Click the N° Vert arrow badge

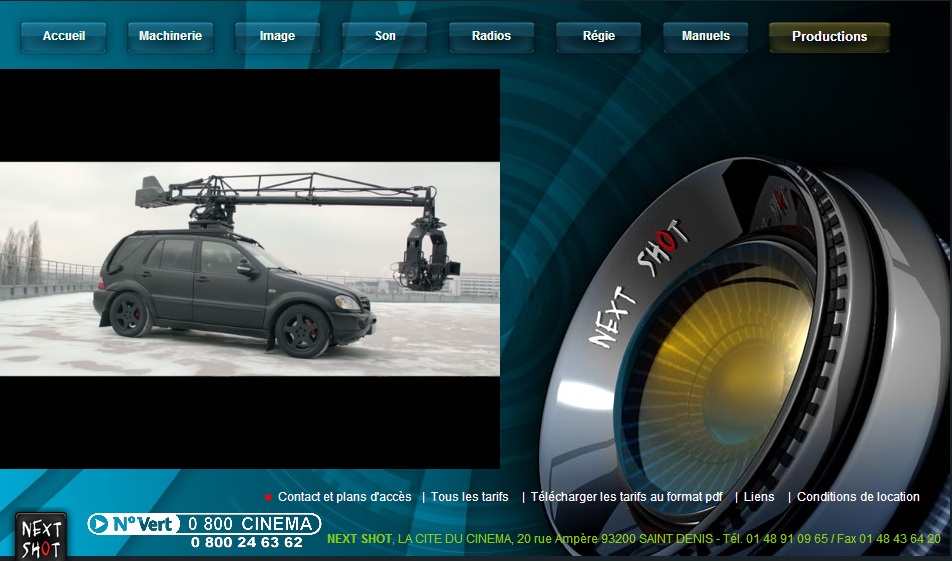click(x=134, y=524)
